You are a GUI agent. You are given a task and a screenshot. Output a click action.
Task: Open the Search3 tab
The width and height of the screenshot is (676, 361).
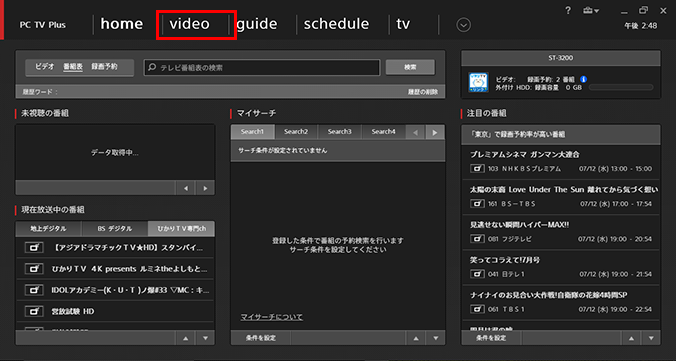click(x=339, y=132)
